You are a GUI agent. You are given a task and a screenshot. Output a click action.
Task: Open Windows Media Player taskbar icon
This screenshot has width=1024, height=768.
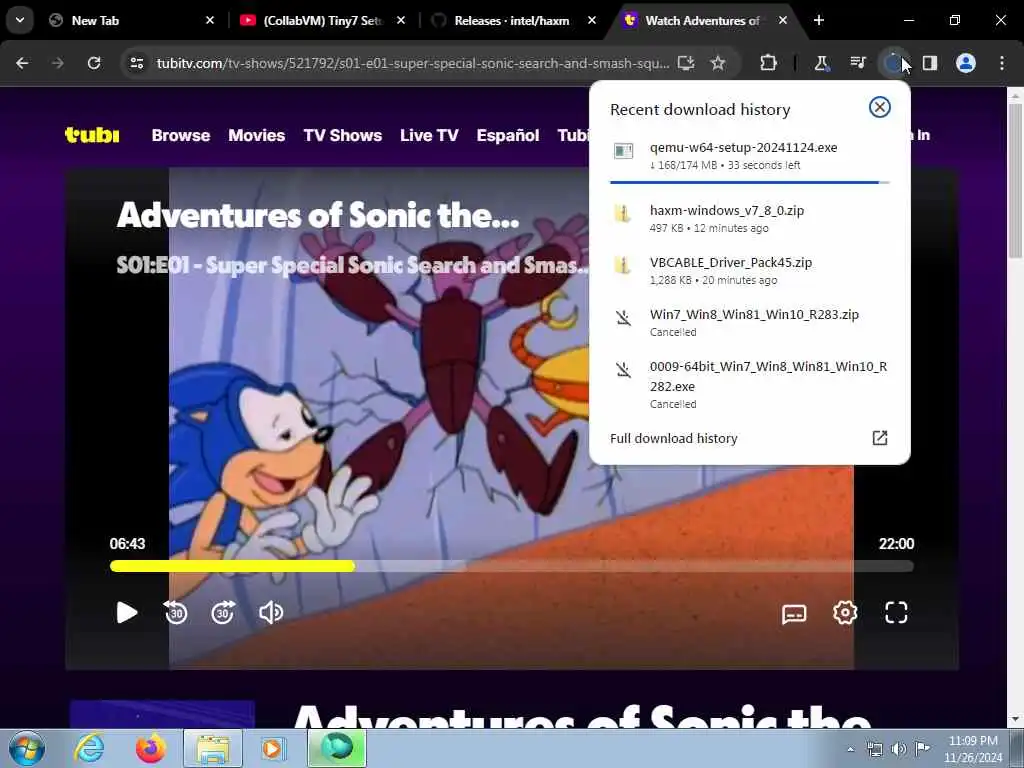[274, 748]
